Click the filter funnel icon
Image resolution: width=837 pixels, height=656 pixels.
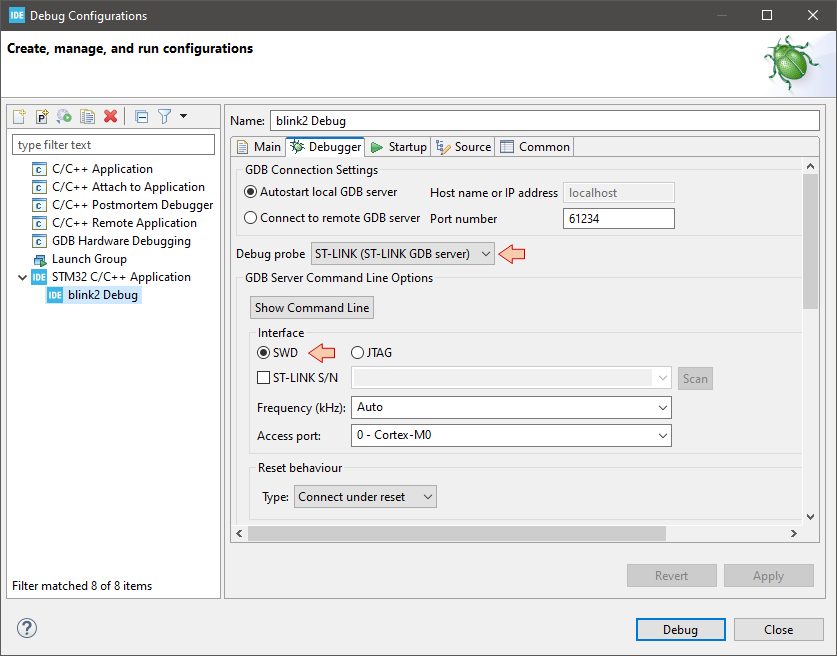click(164, 116)
